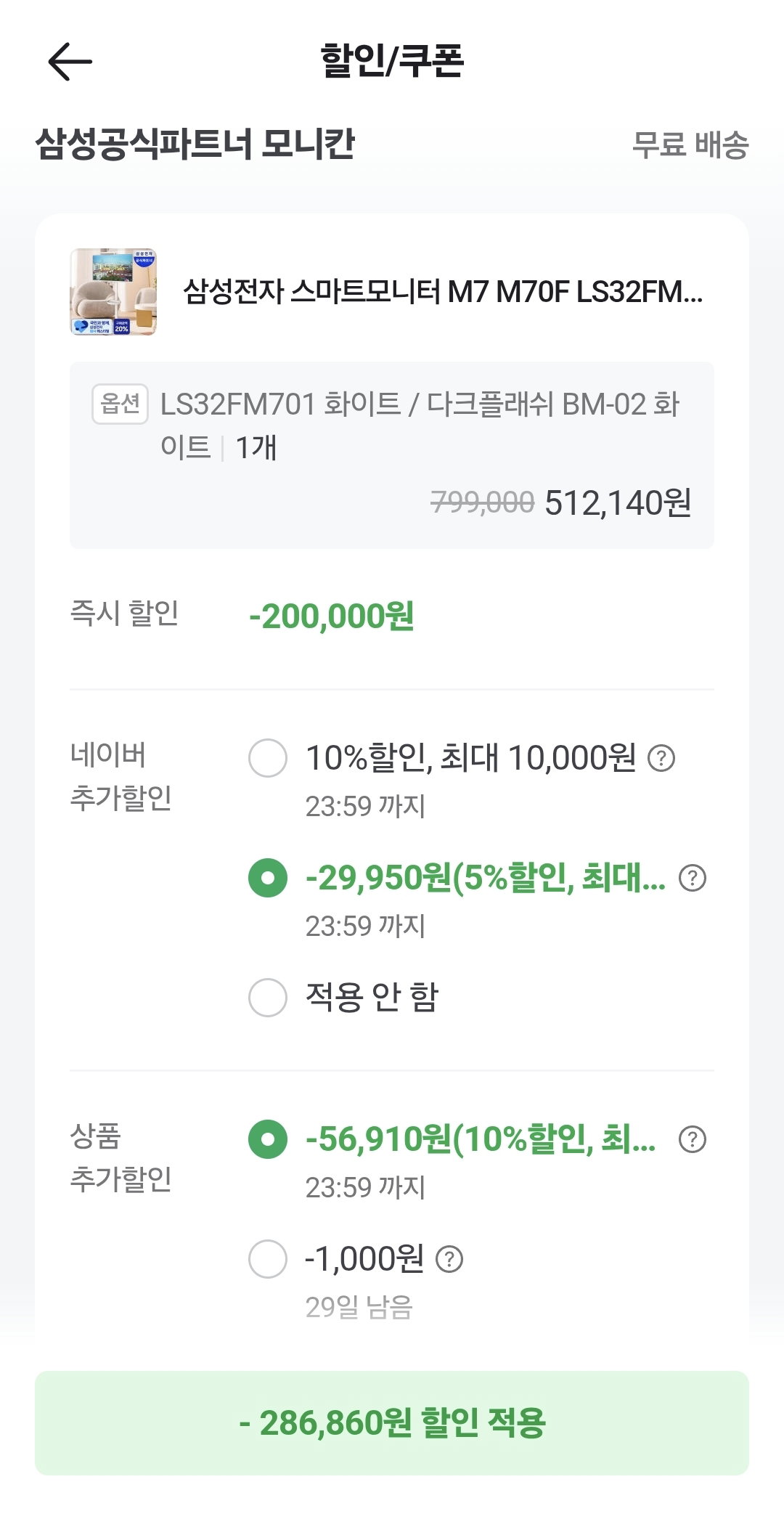Select the -1,000원 coupon radio
Viewport: 784px width, 1519px height.
point(268,1258)
